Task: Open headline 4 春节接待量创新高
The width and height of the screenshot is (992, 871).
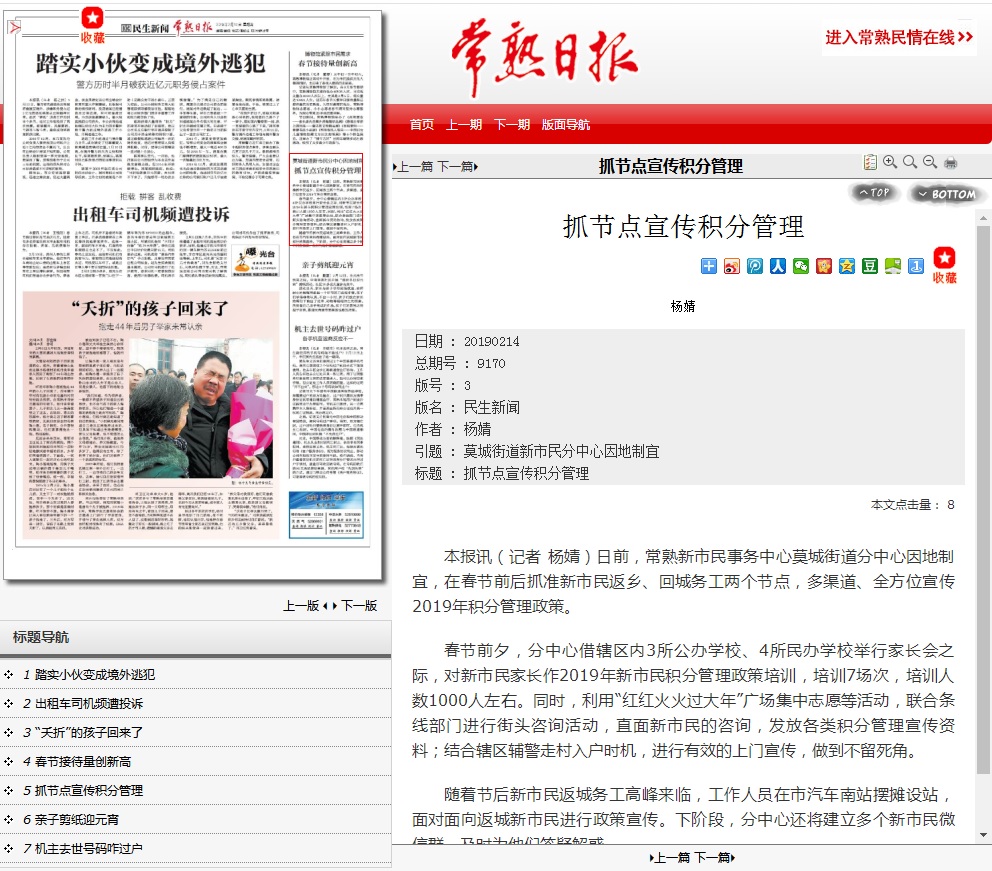Action: (83, 762)
